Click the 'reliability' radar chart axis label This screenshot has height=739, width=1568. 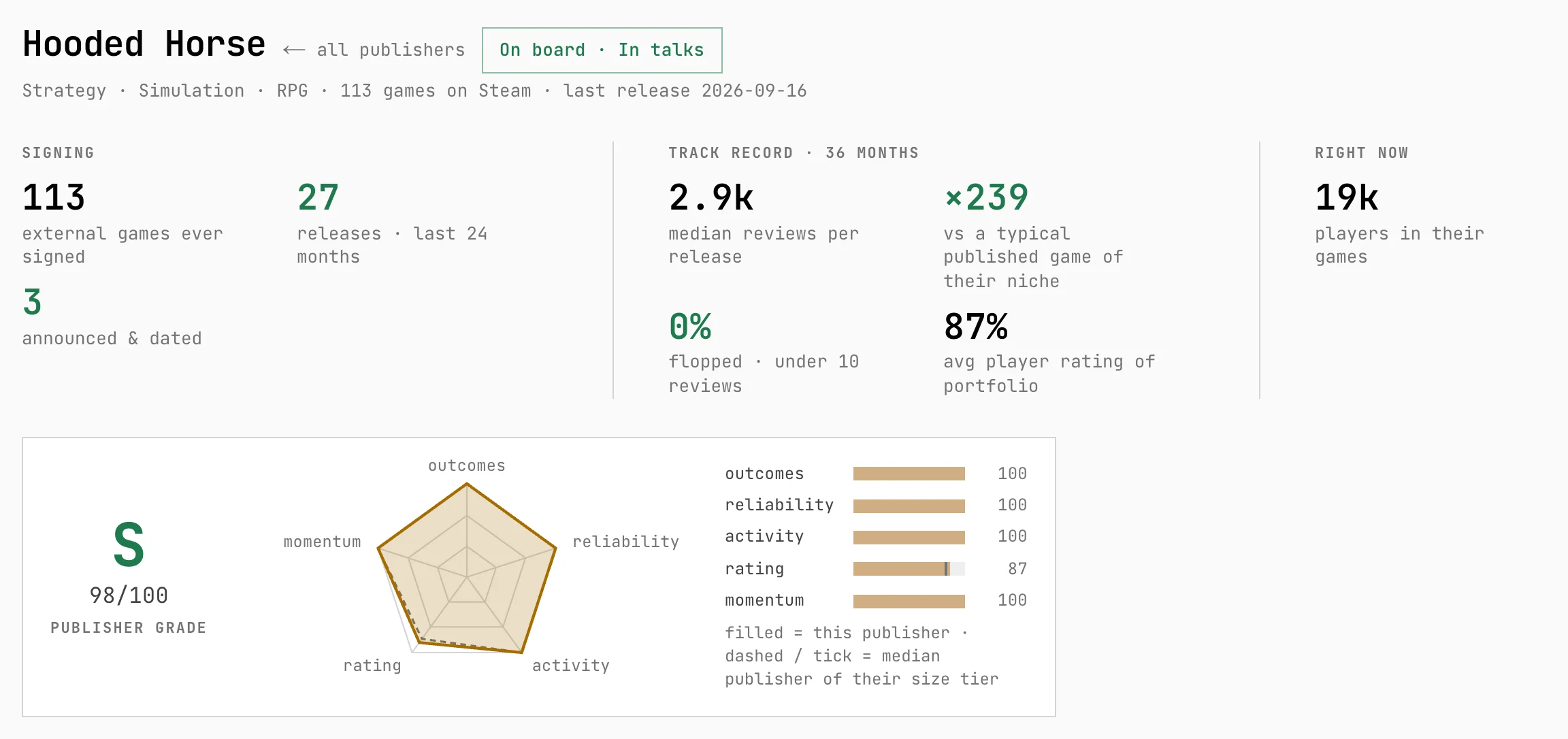[x=625, y=542]
